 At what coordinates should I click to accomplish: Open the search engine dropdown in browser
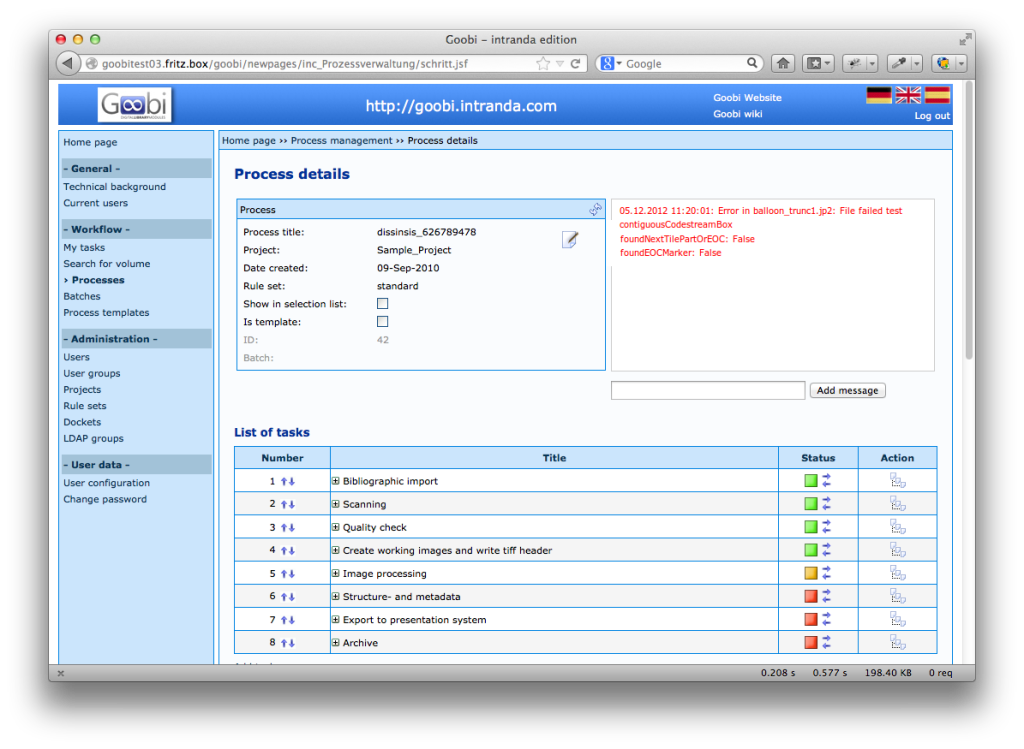[611, 63]
